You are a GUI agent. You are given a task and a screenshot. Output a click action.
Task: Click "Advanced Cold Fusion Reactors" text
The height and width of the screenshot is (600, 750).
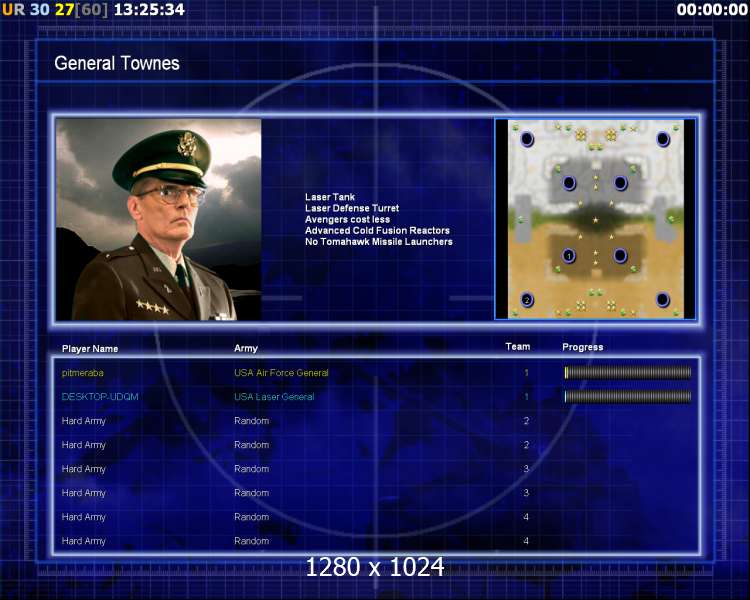pyautogui.click(x=377, y=230)
